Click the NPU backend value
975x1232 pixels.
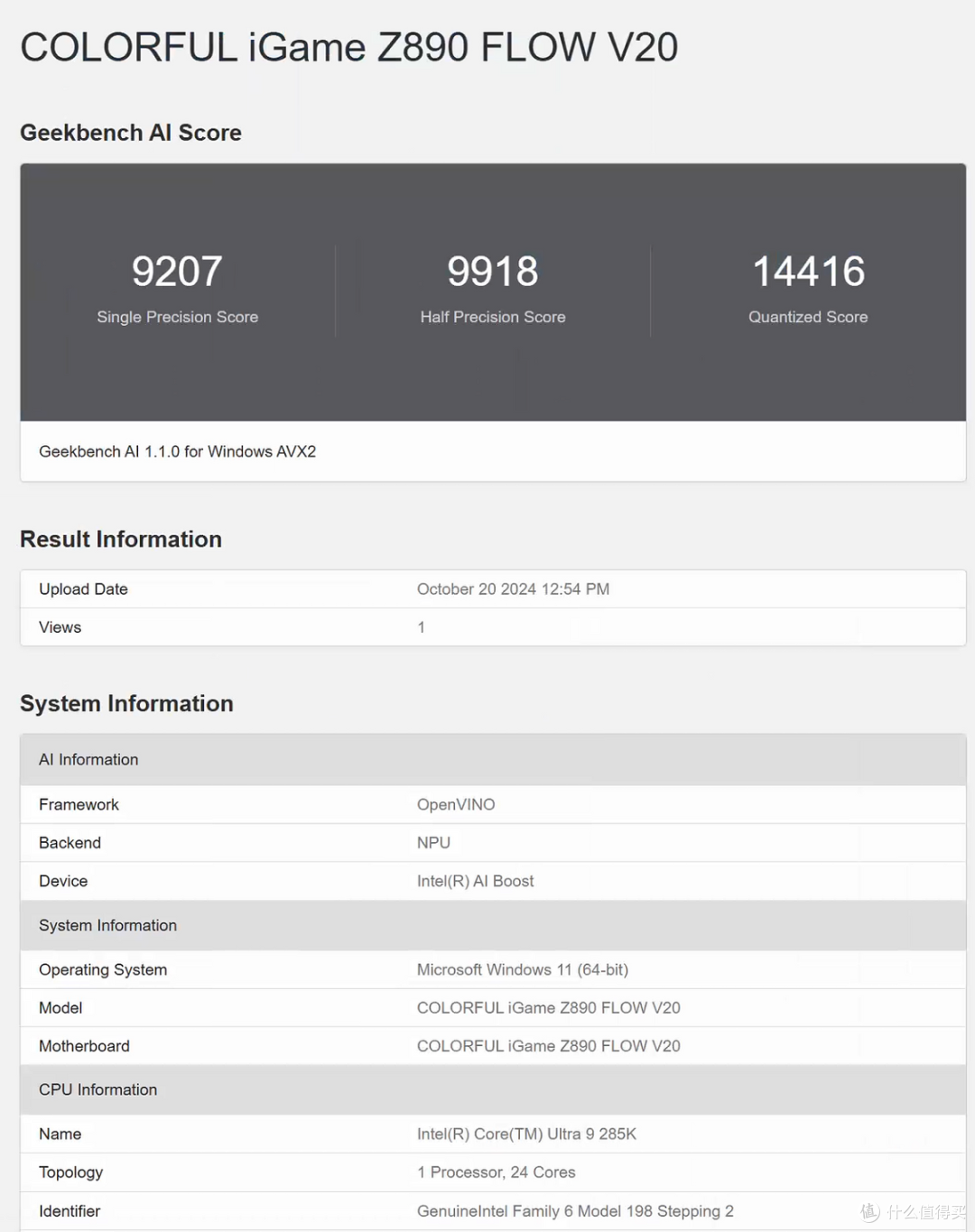tap(433, 843)
